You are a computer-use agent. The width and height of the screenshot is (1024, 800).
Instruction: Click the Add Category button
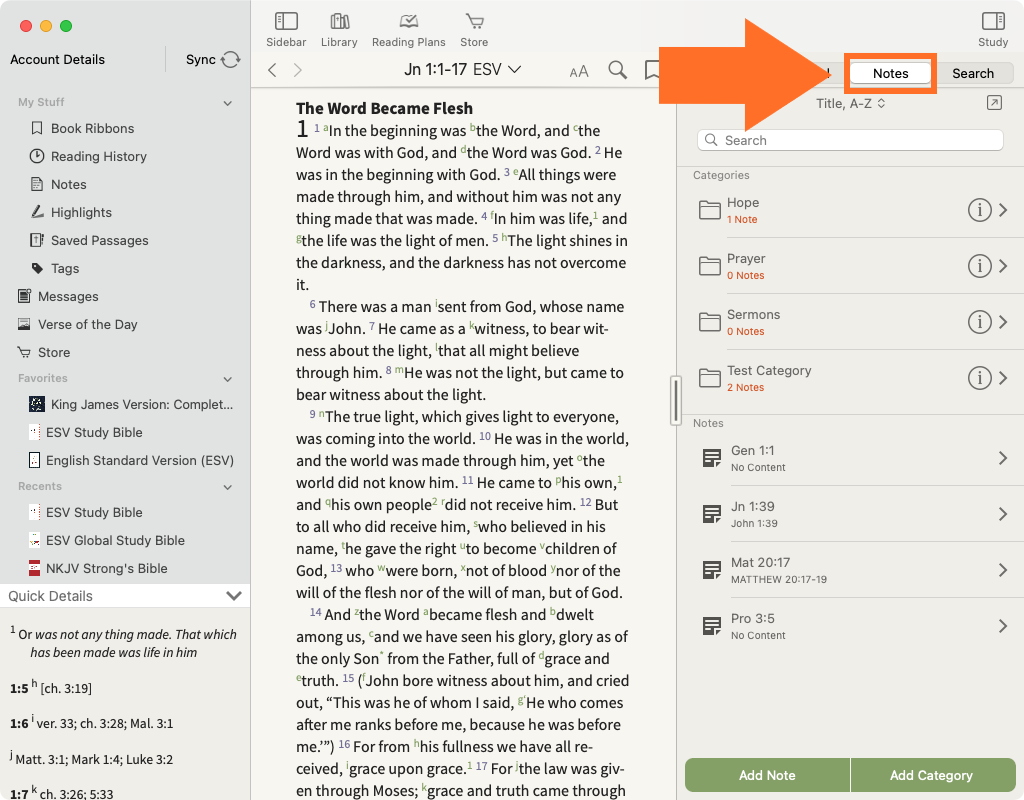[x=931, y=775]
